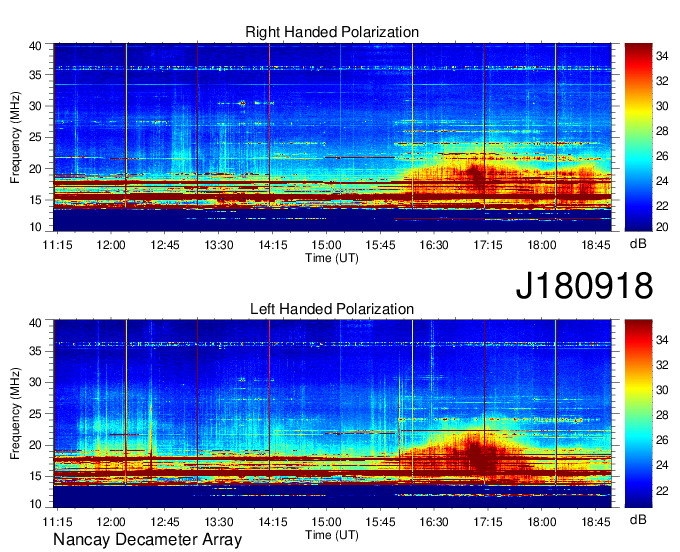
Task: Click 'Frequency (MHz)' axis label on Right Handed plot
Action: tap(15, 137)
